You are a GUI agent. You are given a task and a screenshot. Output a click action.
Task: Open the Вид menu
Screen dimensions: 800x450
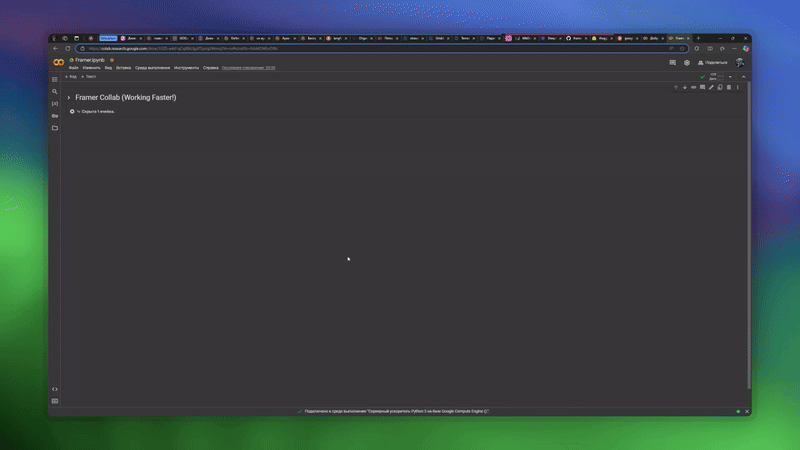coord(108,68)
